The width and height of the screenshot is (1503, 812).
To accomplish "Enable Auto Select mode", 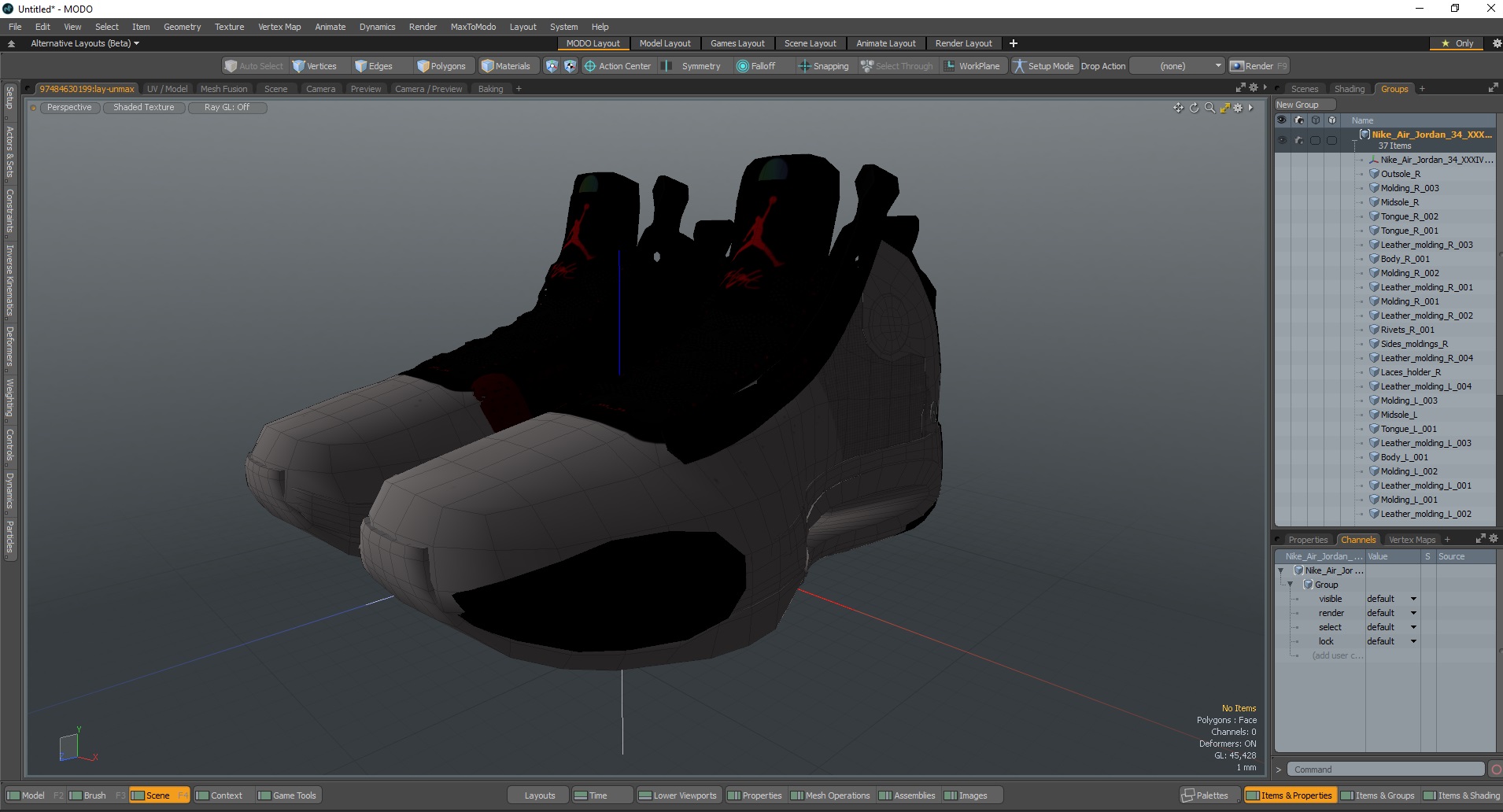I will pyautogui.click(x=253, y=66).
